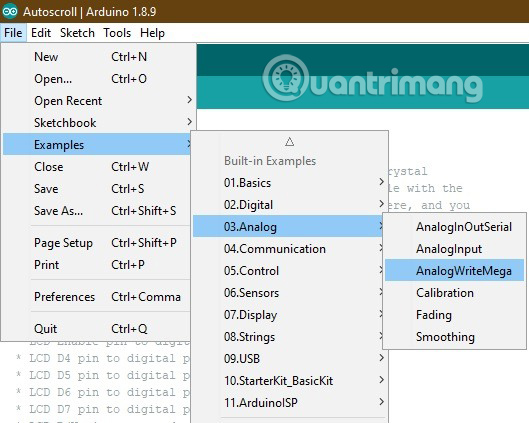529x423 pixels.
Task: Expand the 10.StarterKit_BasicKit category
Action: click(x=290, y=380)
